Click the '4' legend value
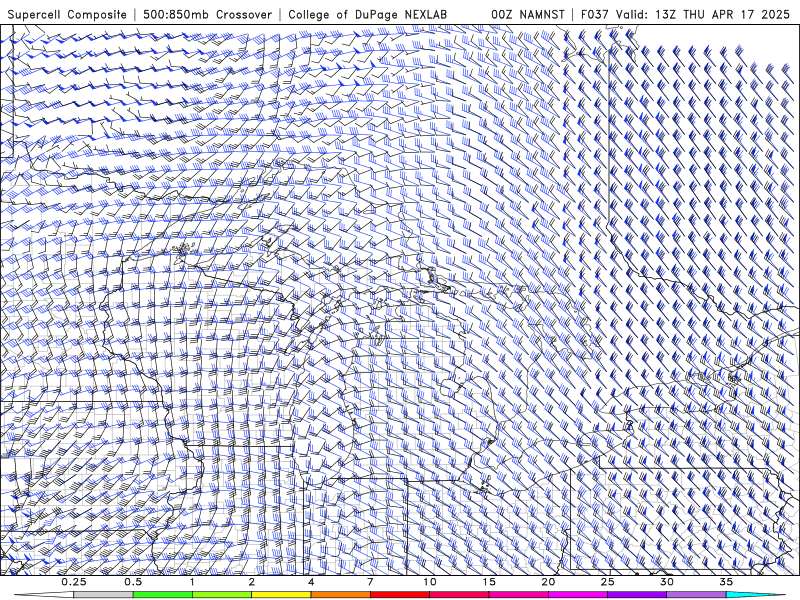This screenshot has height=600, width=800. [x=311, y=582]
